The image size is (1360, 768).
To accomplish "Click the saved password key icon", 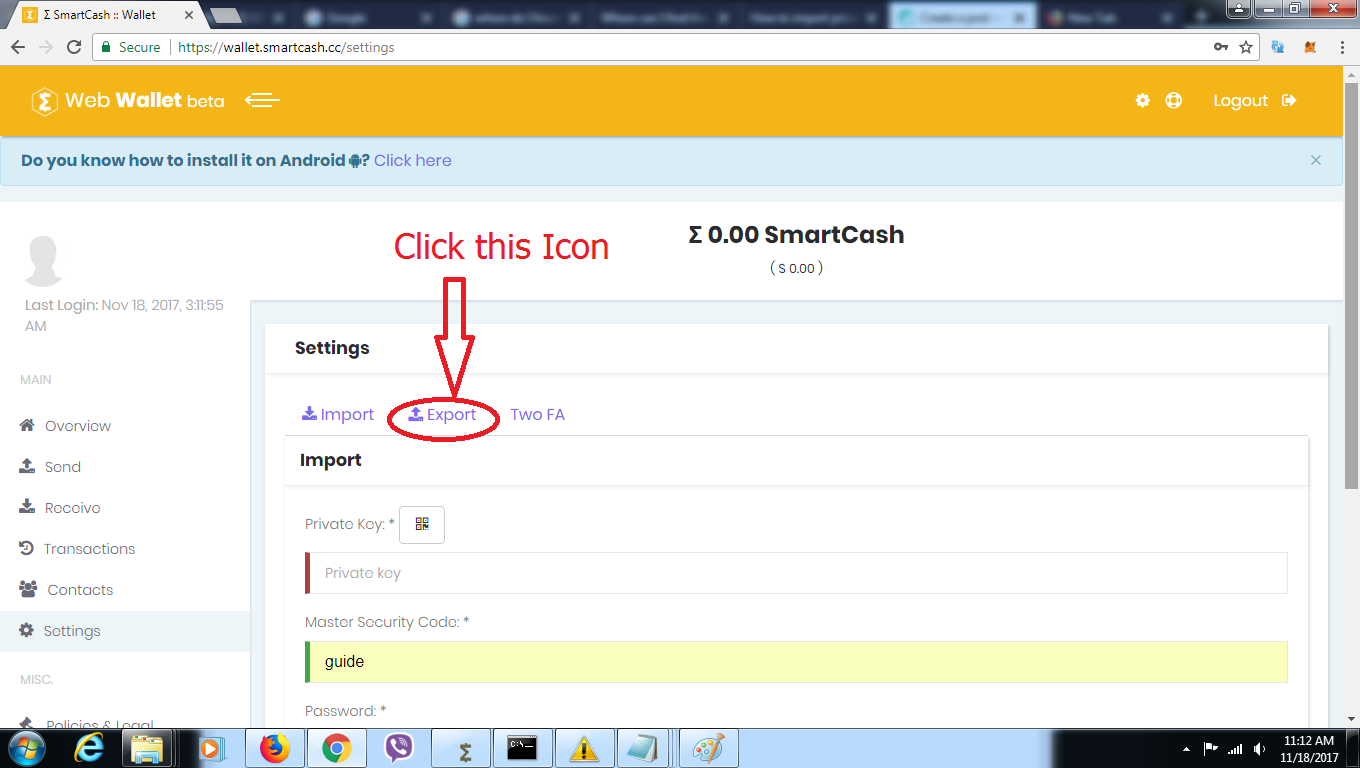I will pos(1221,47).
